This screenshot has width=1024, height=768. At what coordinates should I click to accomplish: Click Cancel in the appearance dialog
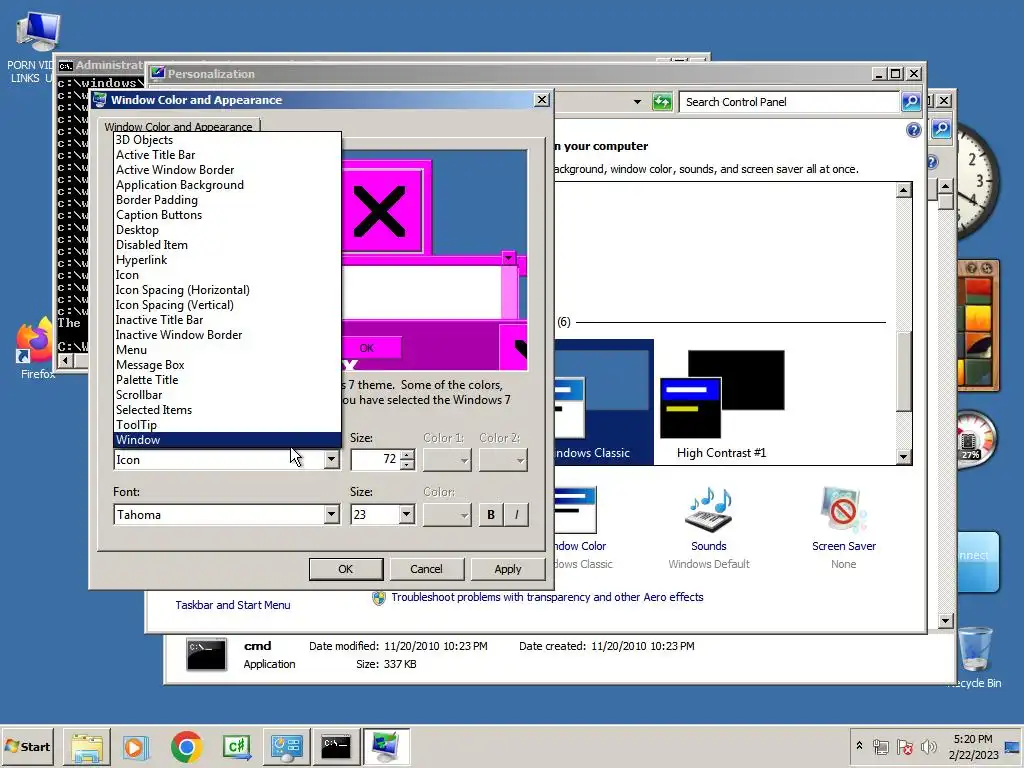tap(426, 569)
